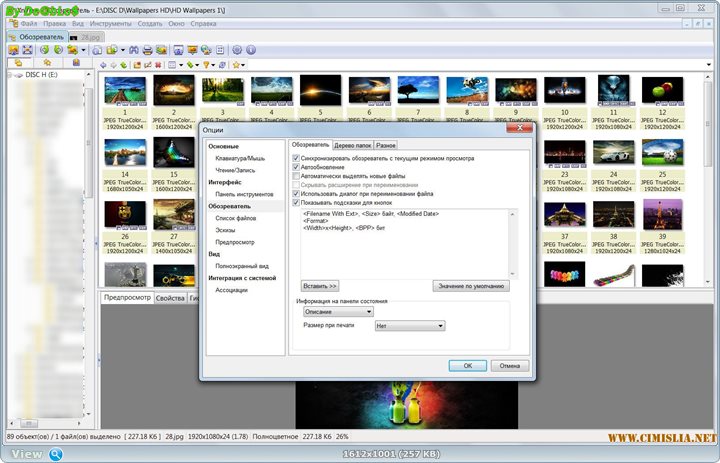
Task: Click the red delete X icon
Action: pyautogui.click(x=159, y=65)
